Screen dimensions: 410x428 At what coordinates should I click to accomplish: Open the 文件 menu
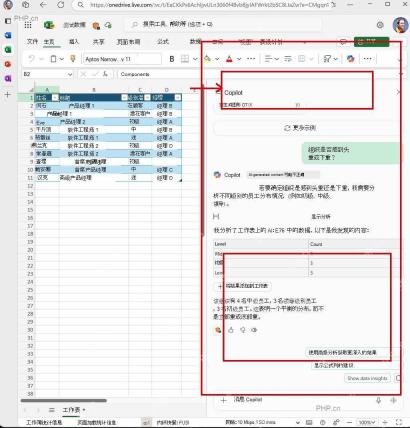pyautogui.click(x=32, y=42)
